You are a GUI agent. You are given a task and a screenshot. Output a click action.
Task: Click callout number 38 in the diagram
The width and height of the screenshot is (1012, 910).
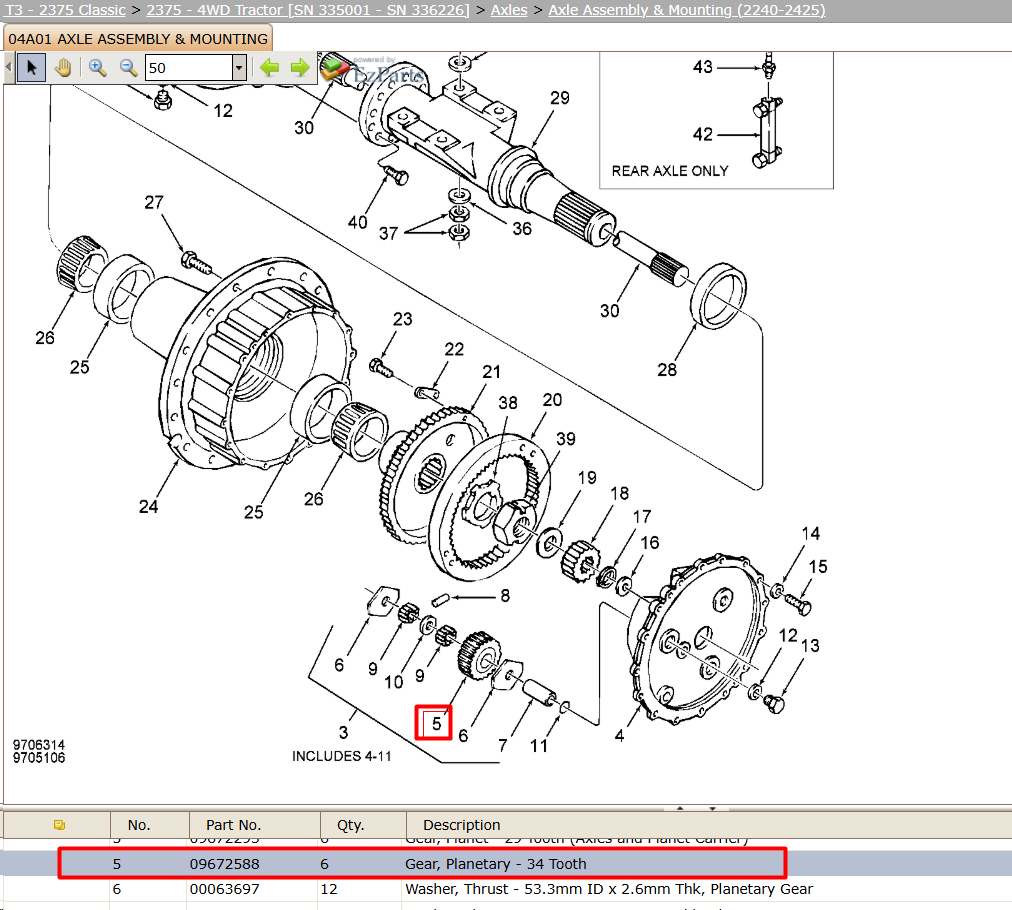507,403
